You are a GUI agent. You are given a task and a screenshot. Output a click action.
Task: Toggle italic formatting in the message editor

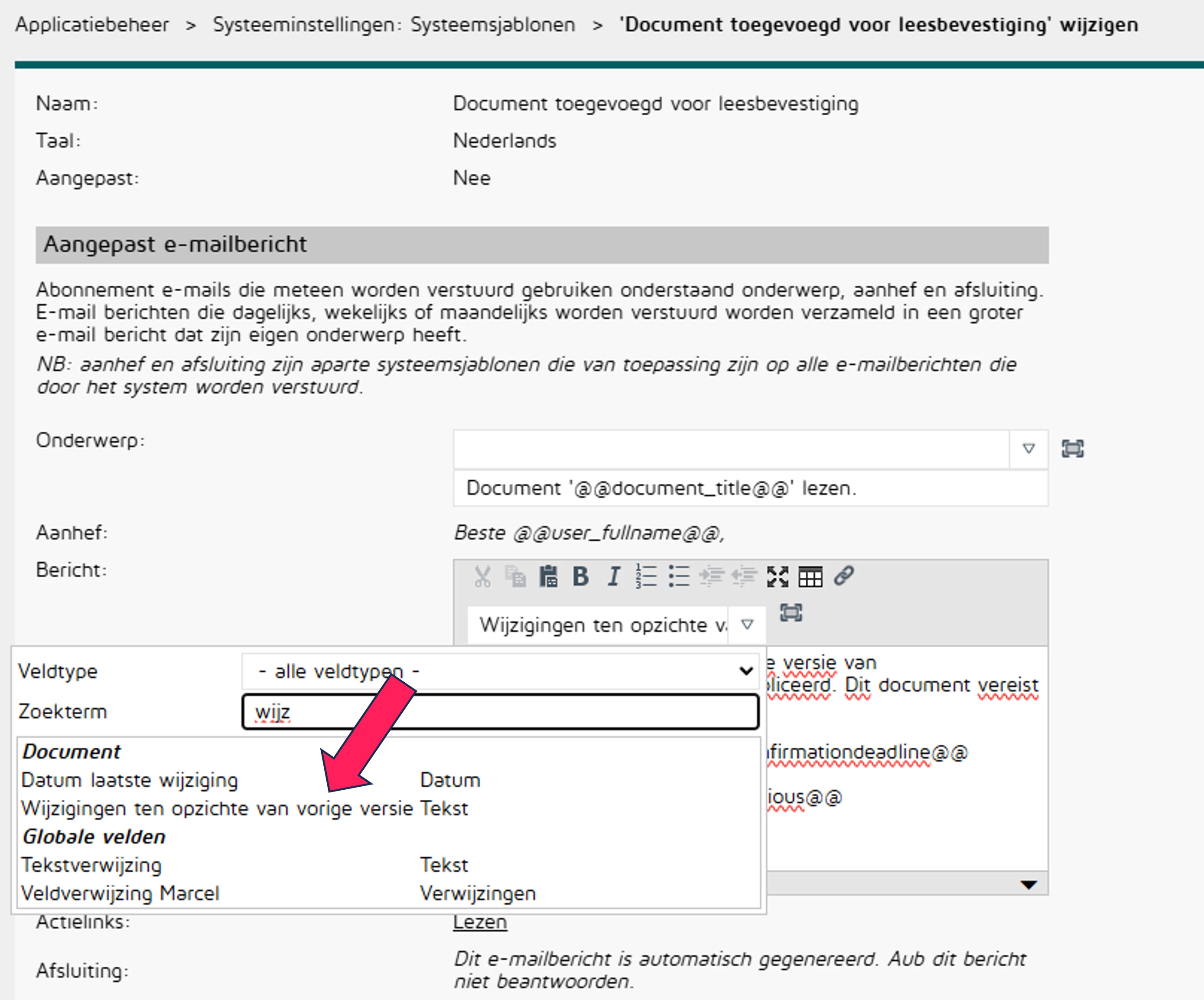[x=613, y=576]
